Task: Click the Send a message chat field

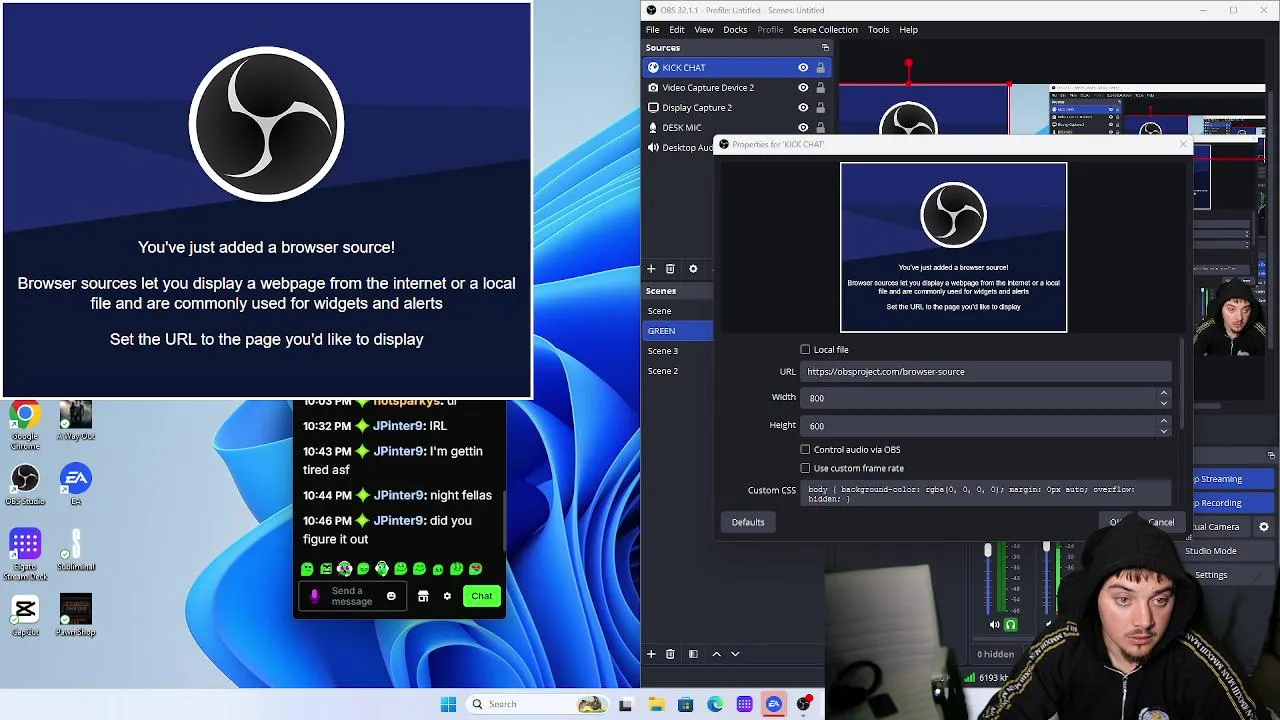Action: (352, 596)
